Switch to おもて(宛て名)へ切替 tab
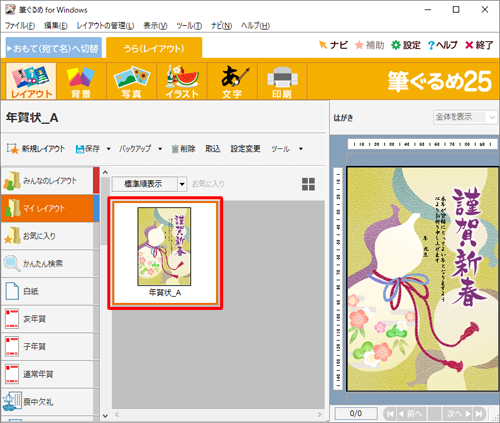Image resolution: width=500 pixels, height=423 pixels. point(53,49)
